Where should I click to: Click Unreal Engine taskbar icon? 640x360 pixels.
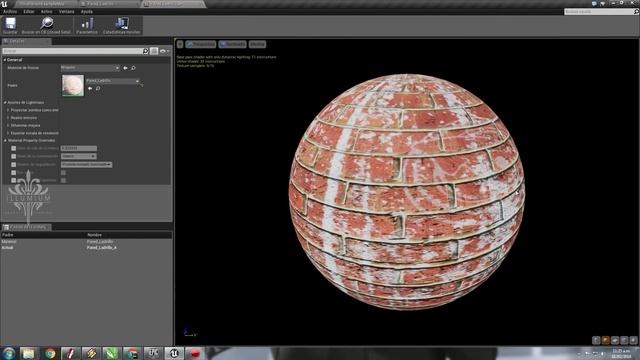coord(174,353)
